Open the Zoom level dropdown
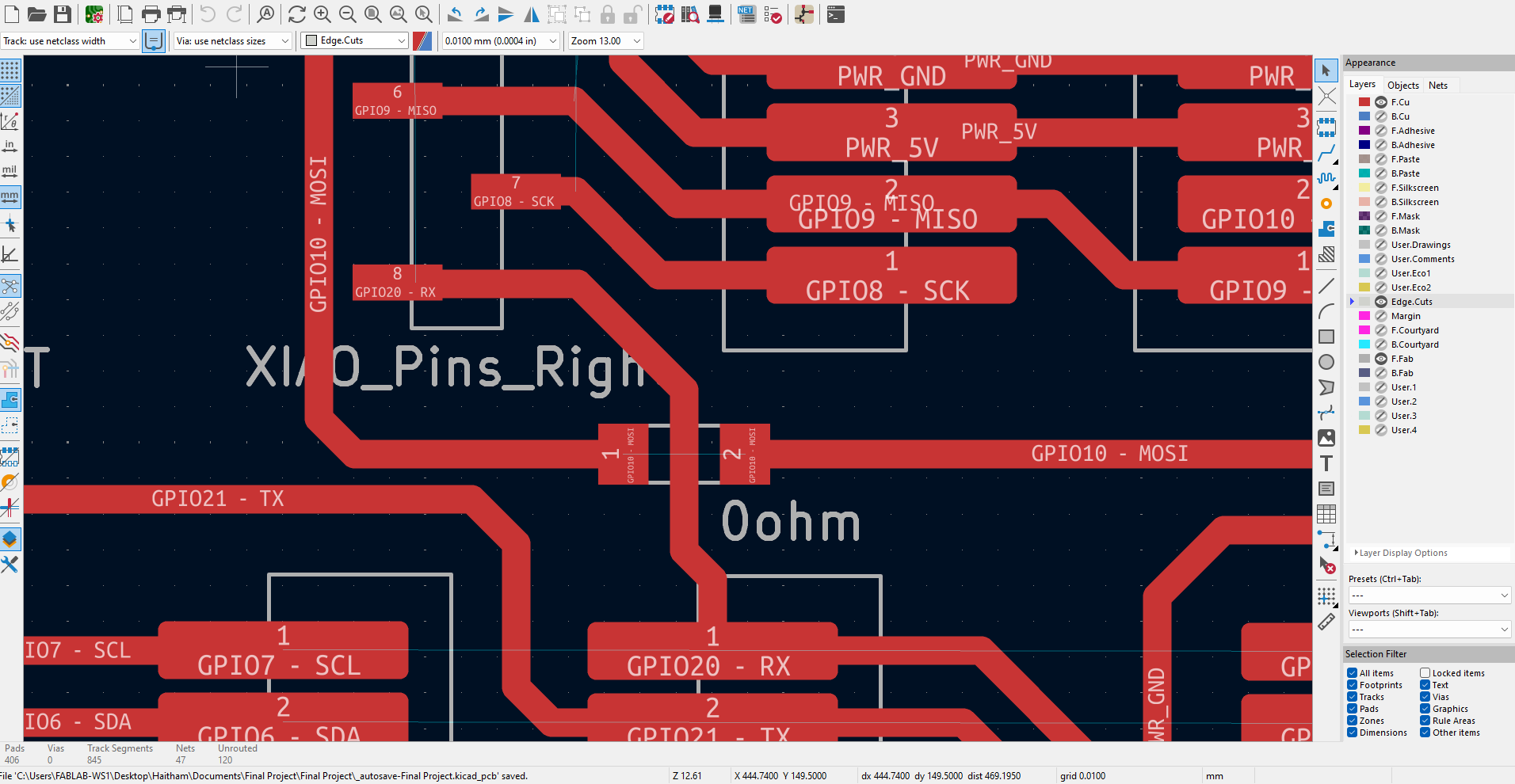 (x=605, y=41)
